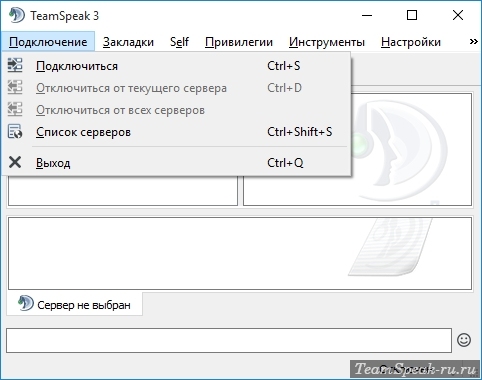Viewport: 482px width, 380px height.
Task: Open the Закладки menu
Action: (128, 42)
